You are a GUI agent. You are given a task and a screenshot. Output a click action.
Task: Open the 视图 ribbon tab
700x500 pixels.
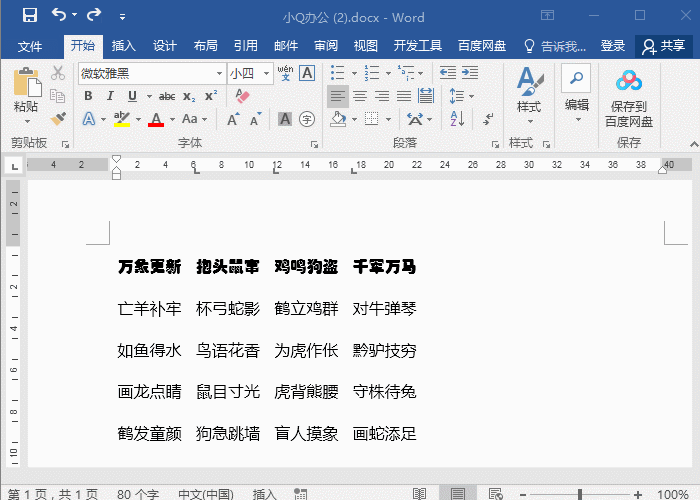tap(366, 46)
